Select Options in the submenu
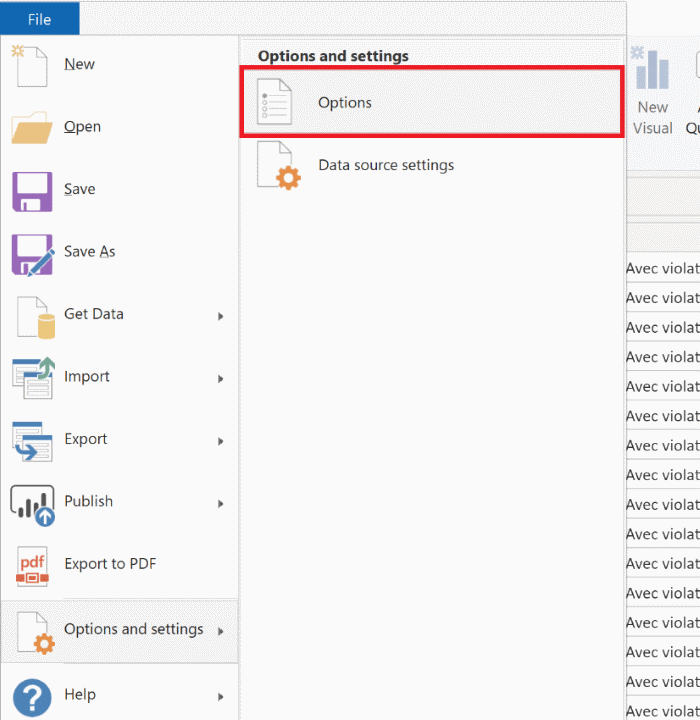Image resolution: width=700 pixels, height=720 pixels. coord(432,102)
